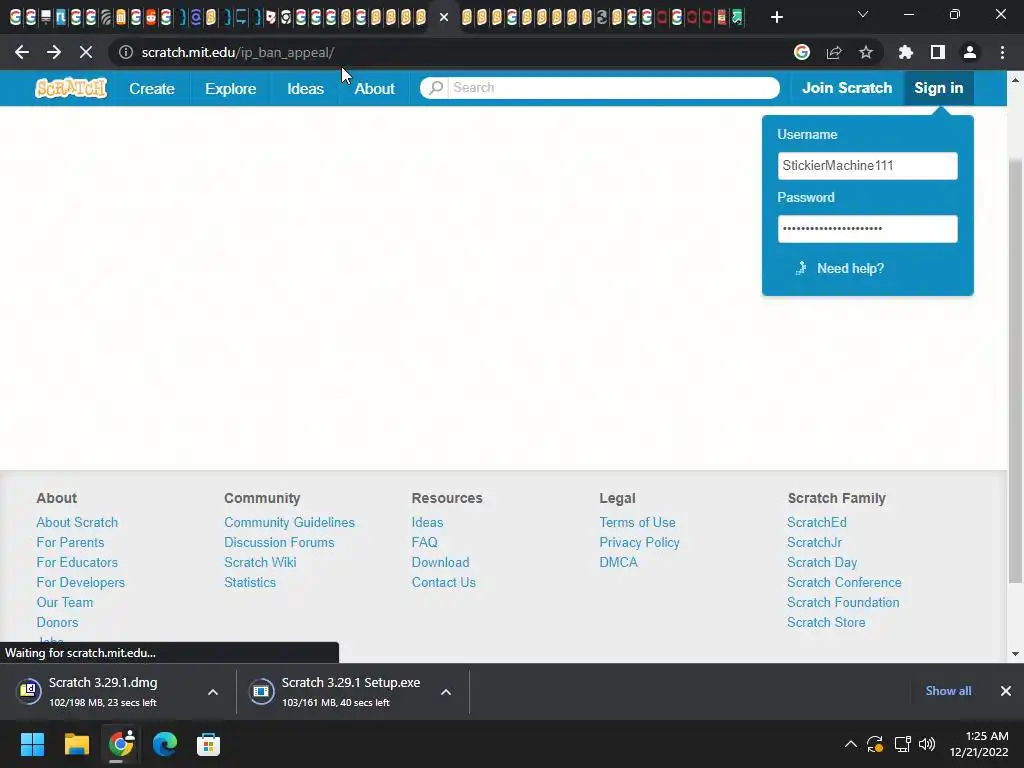Open the Windows Start menu
Screen dimensions: 1024x768
[32, 744]
